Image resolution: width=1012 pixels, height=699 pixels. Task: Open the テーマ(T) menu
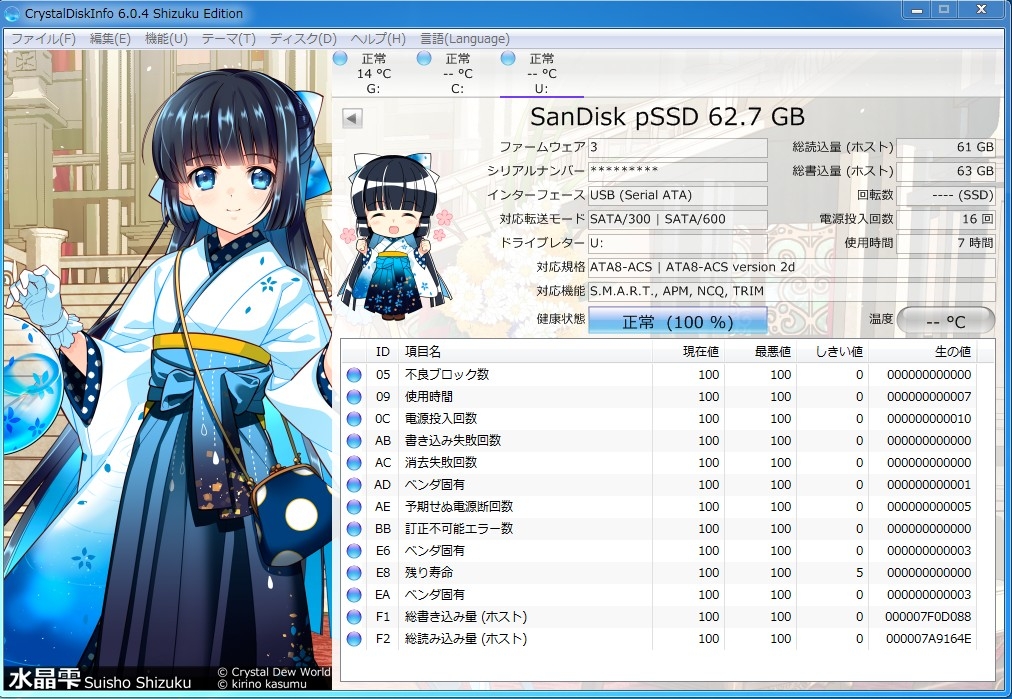point(228,39)
